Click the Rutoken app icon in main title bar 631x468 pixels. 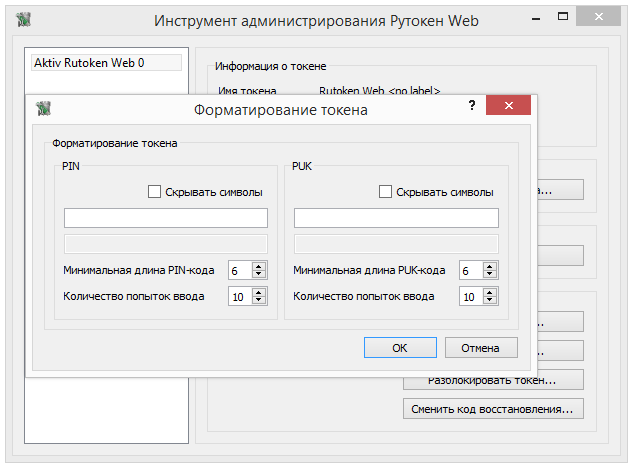click(23, 19)
